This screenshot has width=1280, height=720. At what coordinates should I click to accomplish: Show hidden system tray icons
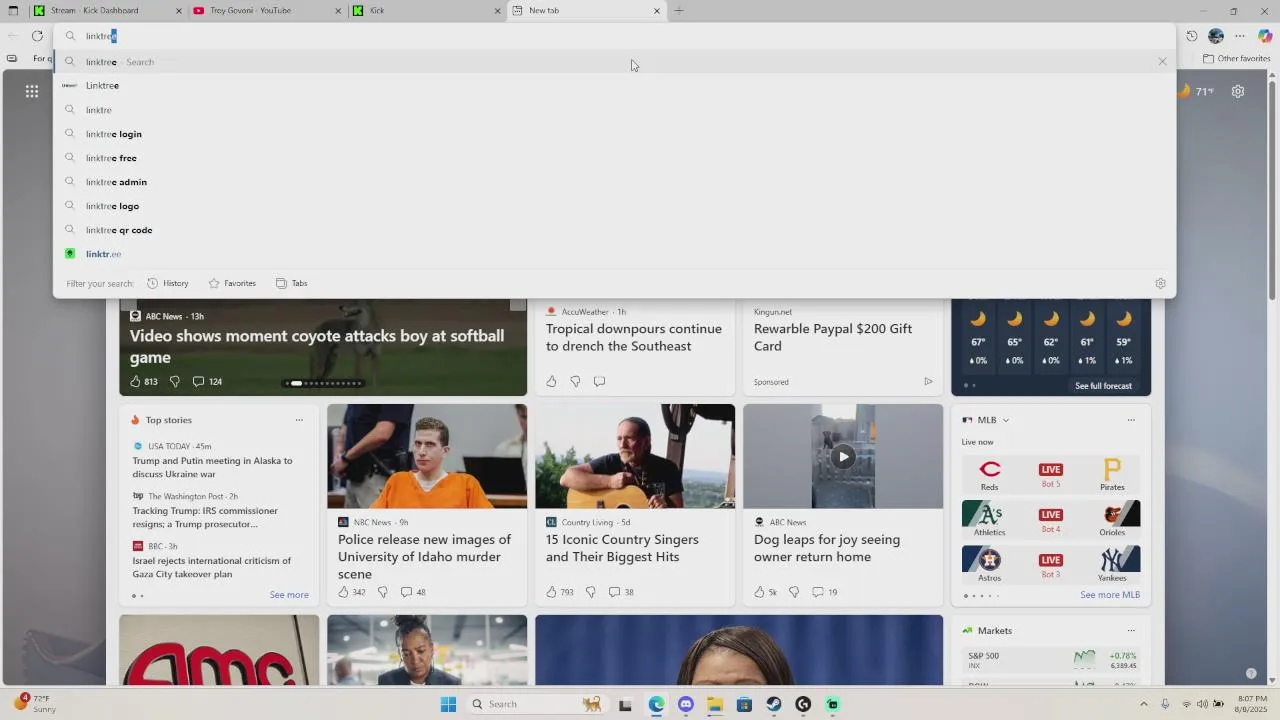pos(1144,704)
